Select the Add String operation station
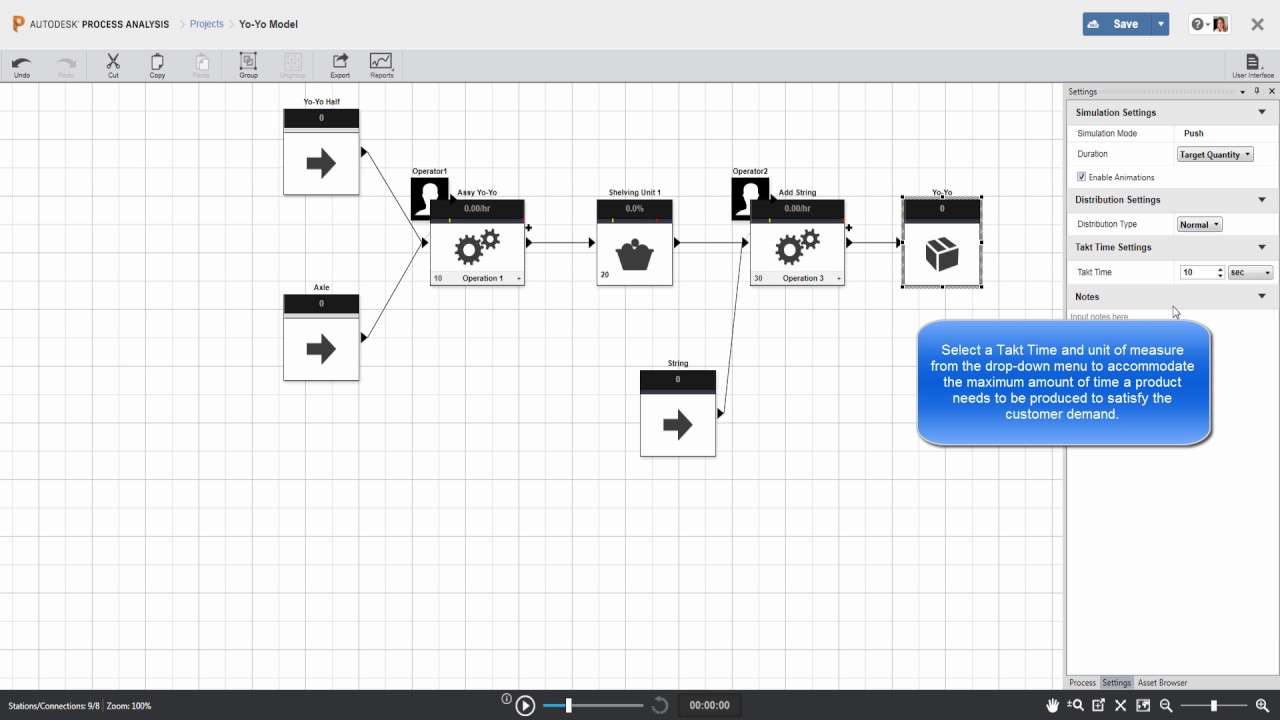Screen dimensions: 1280x720 click(797, 243)
